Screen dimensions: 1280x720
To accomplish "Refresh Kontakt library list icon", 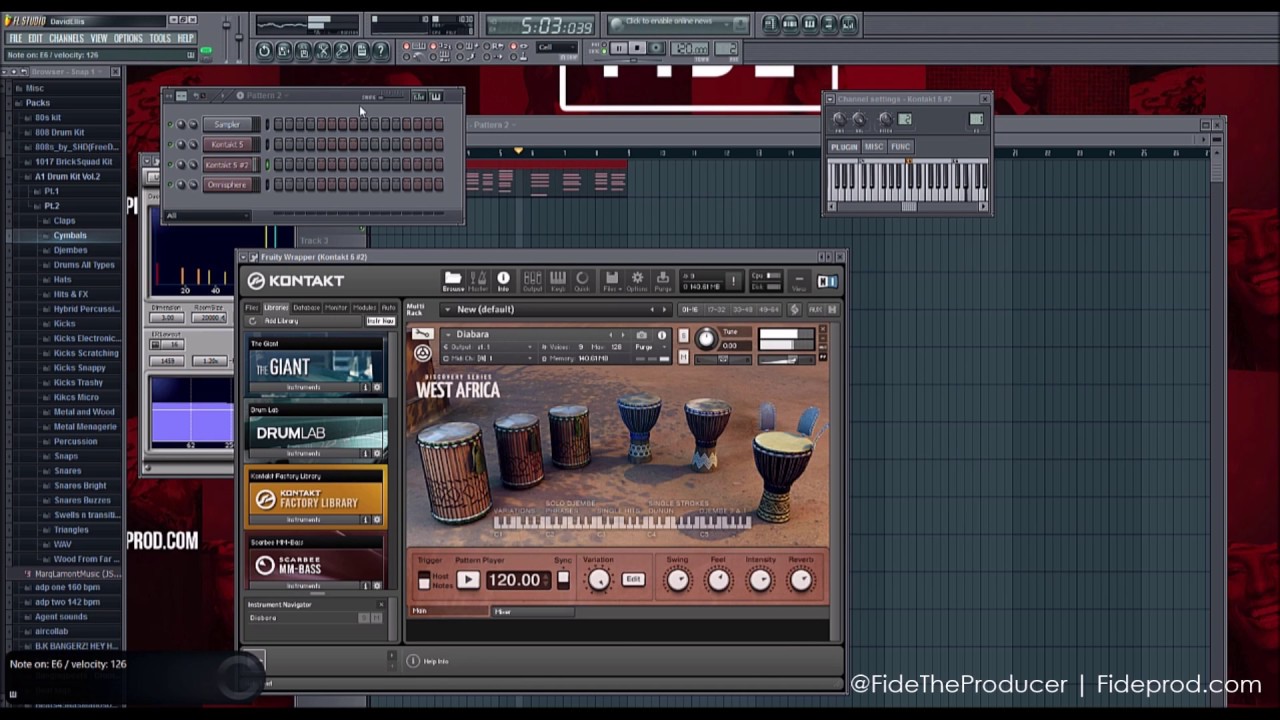I will (252, 321).
